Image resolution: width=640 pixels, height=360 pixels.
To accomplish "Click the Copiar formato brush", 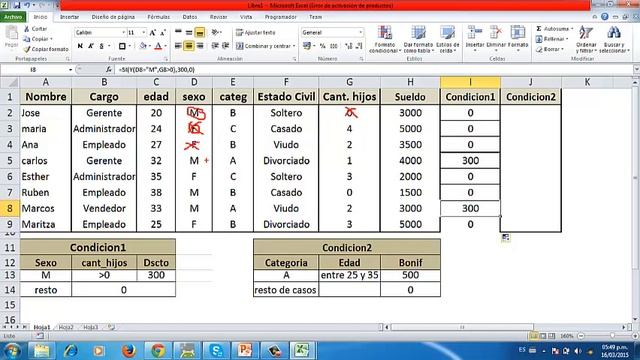I will point(27,49).
